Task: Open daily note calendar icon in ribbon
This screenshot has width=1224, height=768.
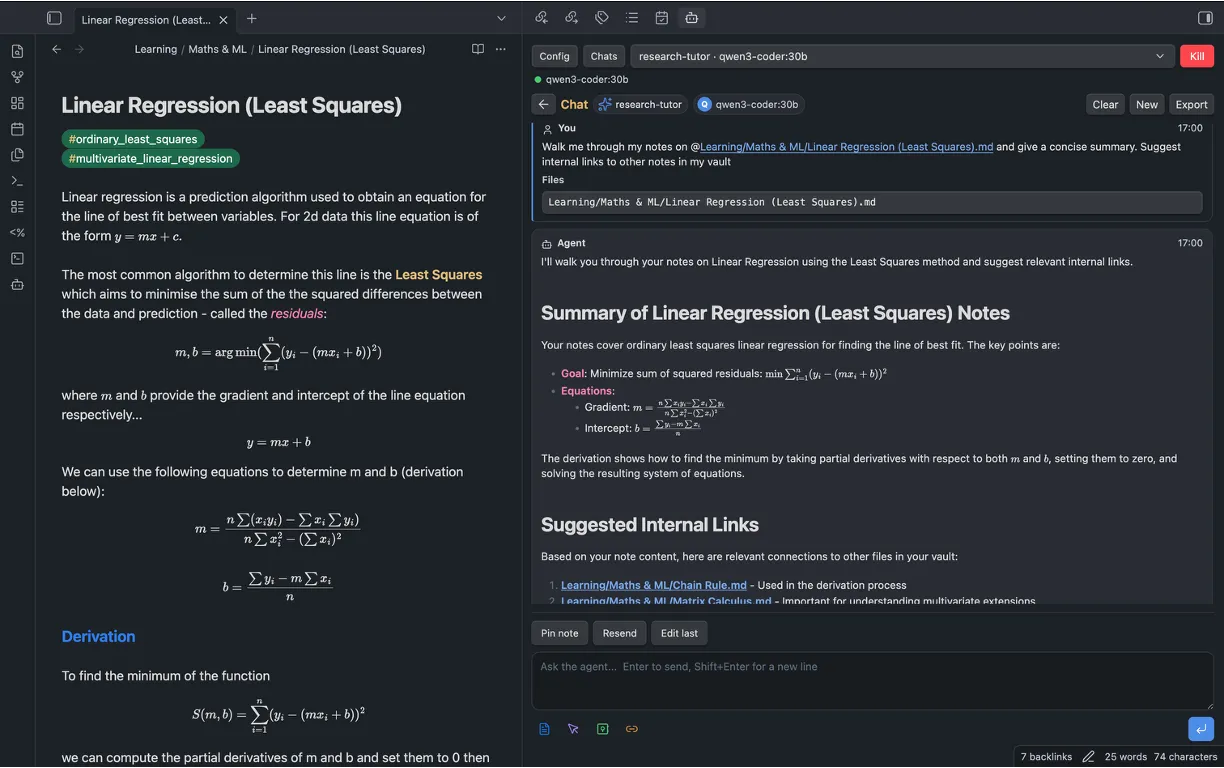Action: click(17, 129)
